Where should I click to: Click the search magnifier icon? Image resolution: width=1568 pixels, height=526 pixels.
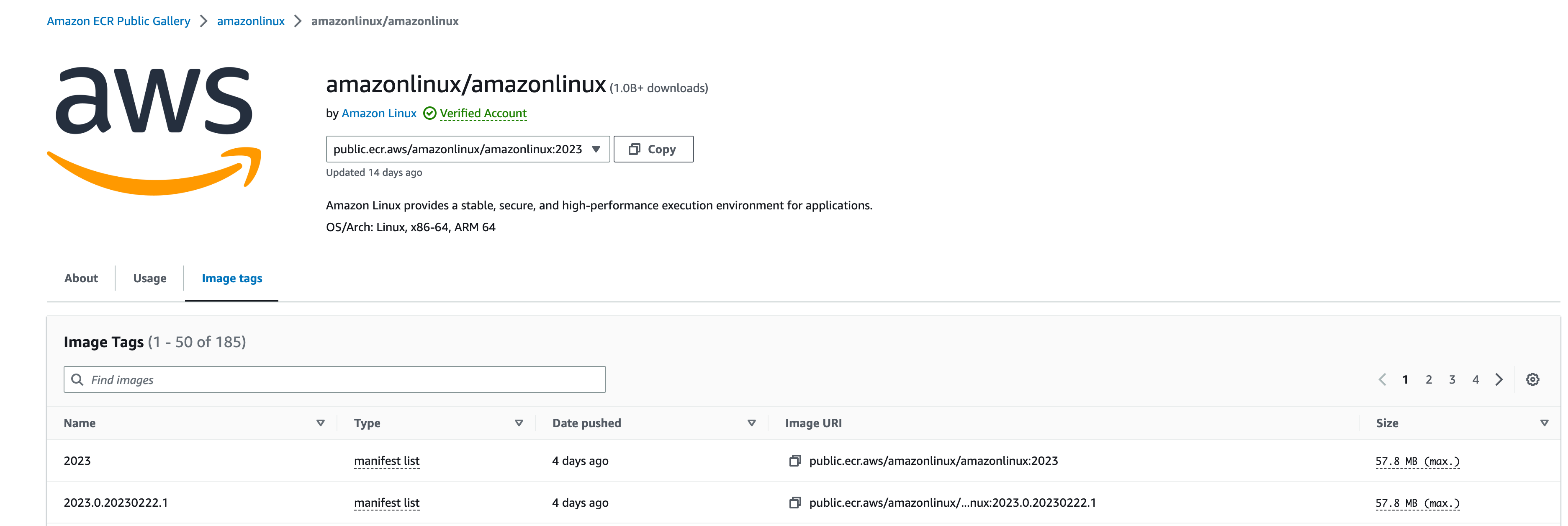pyautogui.click(x=77, y=379)
